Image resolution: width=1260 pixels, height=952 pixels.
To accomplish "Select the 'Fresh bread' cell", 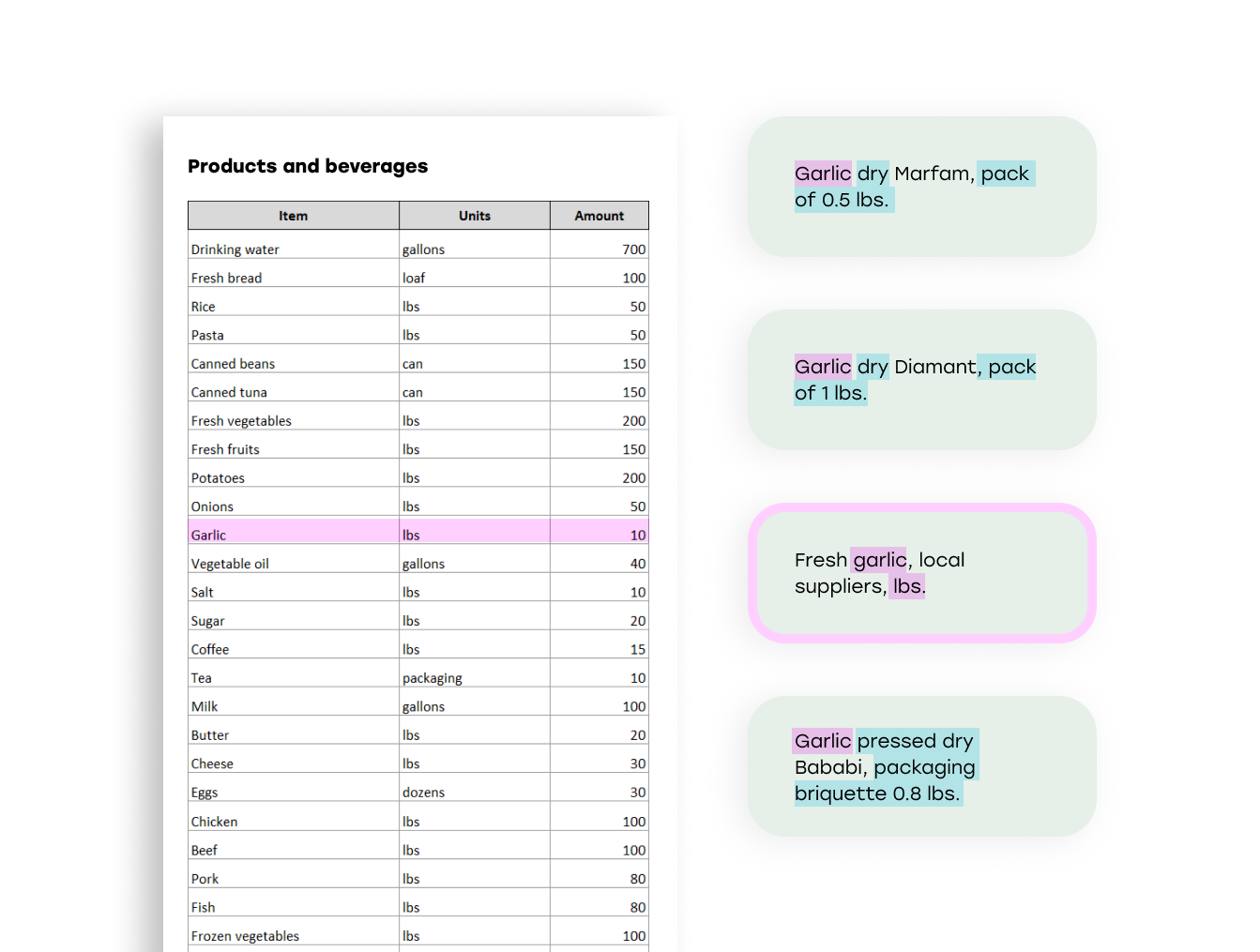I will click(294, 274).
